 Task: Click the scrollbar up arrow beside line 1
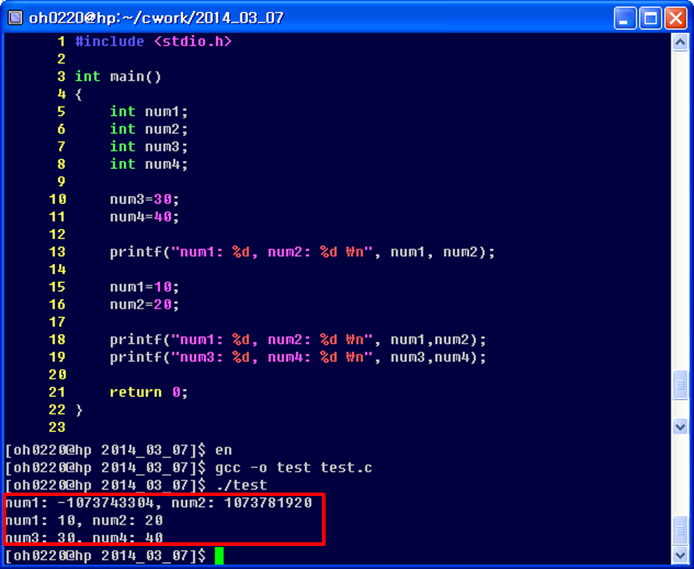point(680,43)
